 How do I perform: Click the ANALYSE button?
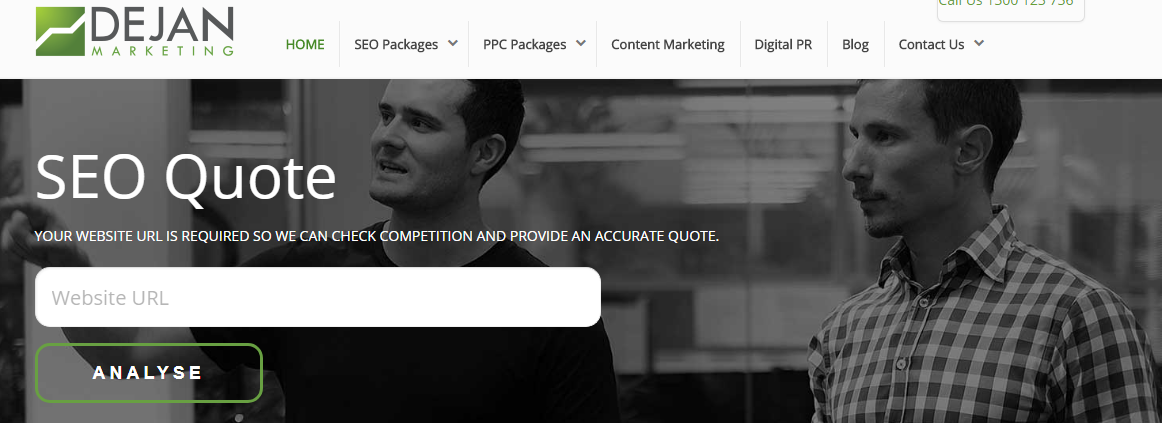pos(149,373)
